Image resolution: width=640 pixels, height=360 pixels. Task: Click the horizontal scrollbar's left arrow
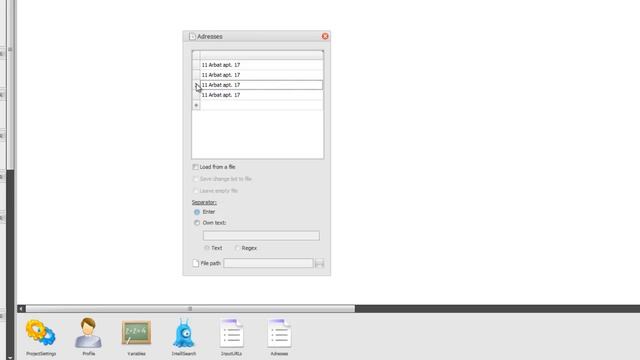(21, 309)
